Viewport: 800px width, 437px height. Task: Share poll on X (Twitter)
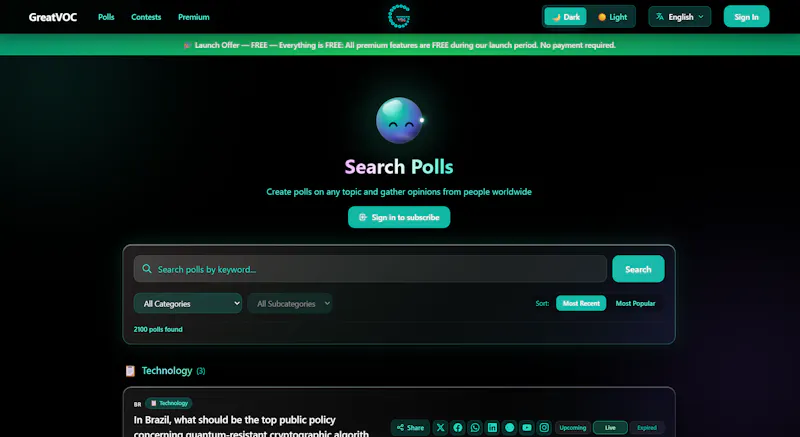click(x=440, y=427)
